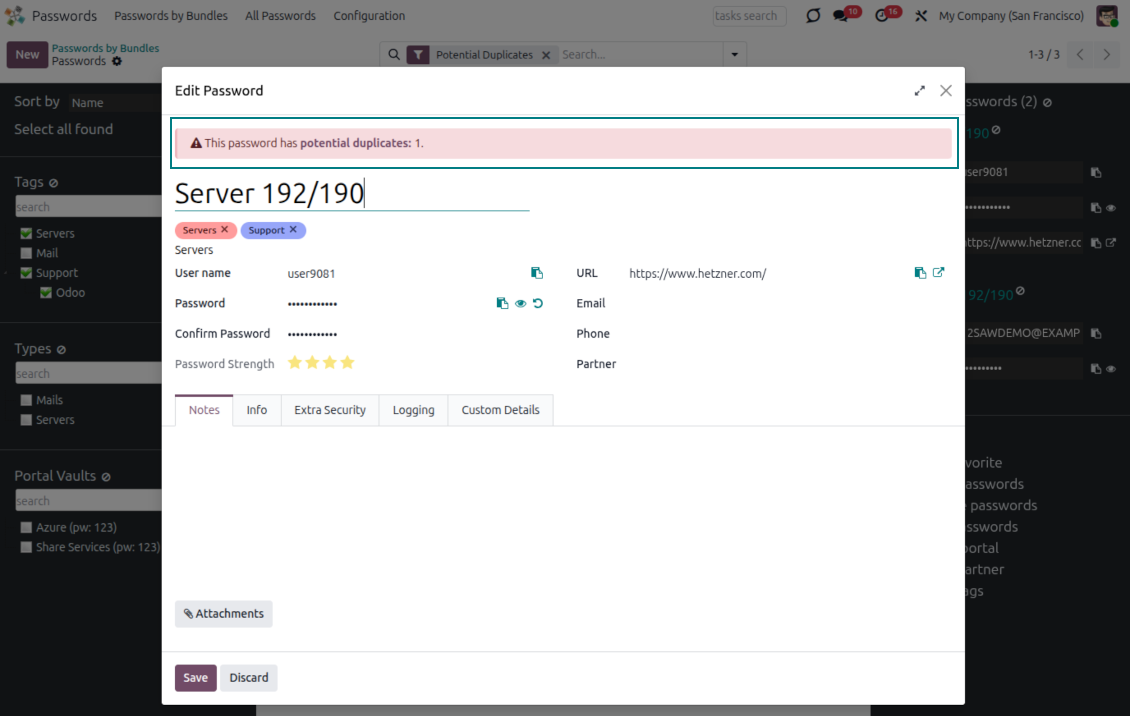Open the Hetzner URL external link
The image size is (1130, 716).
[x=938, y=273]
